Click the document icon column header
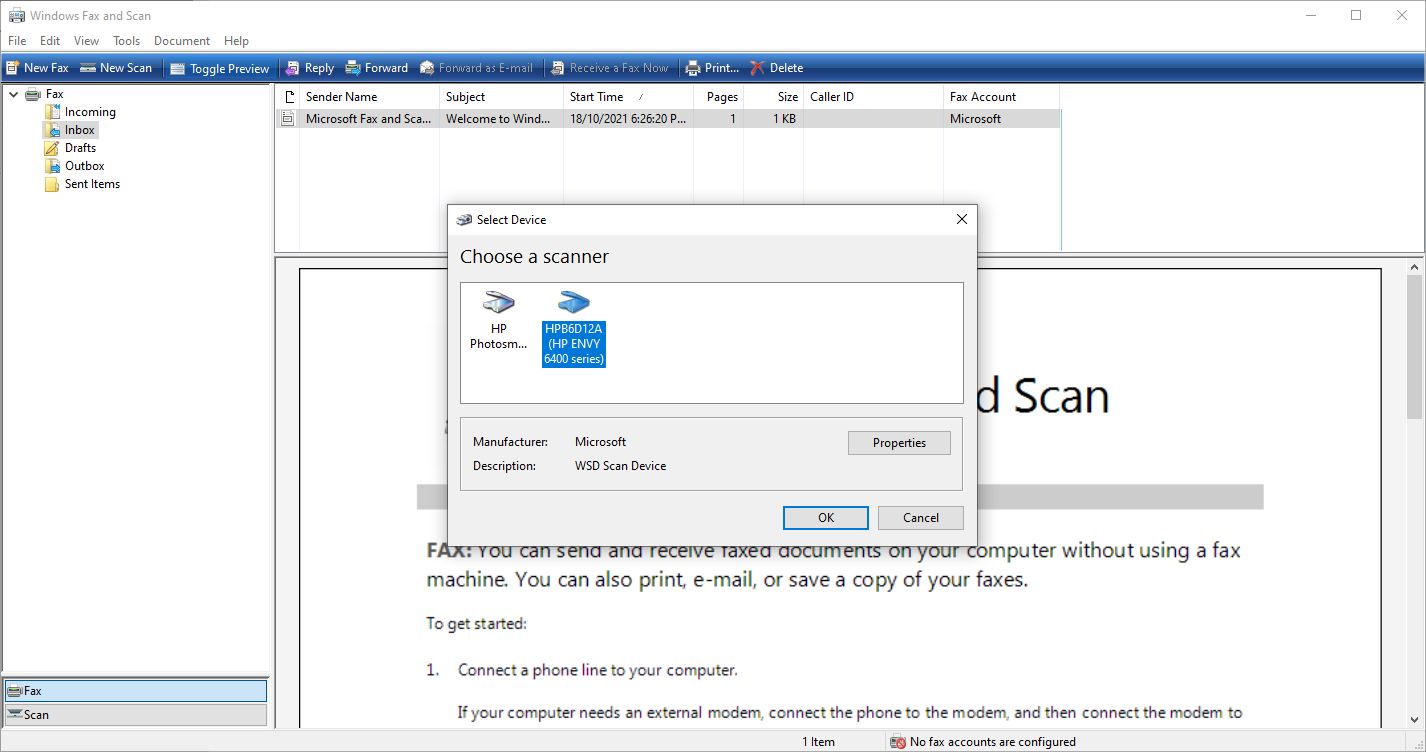The image size is (1426, 752). click(288, 97)
